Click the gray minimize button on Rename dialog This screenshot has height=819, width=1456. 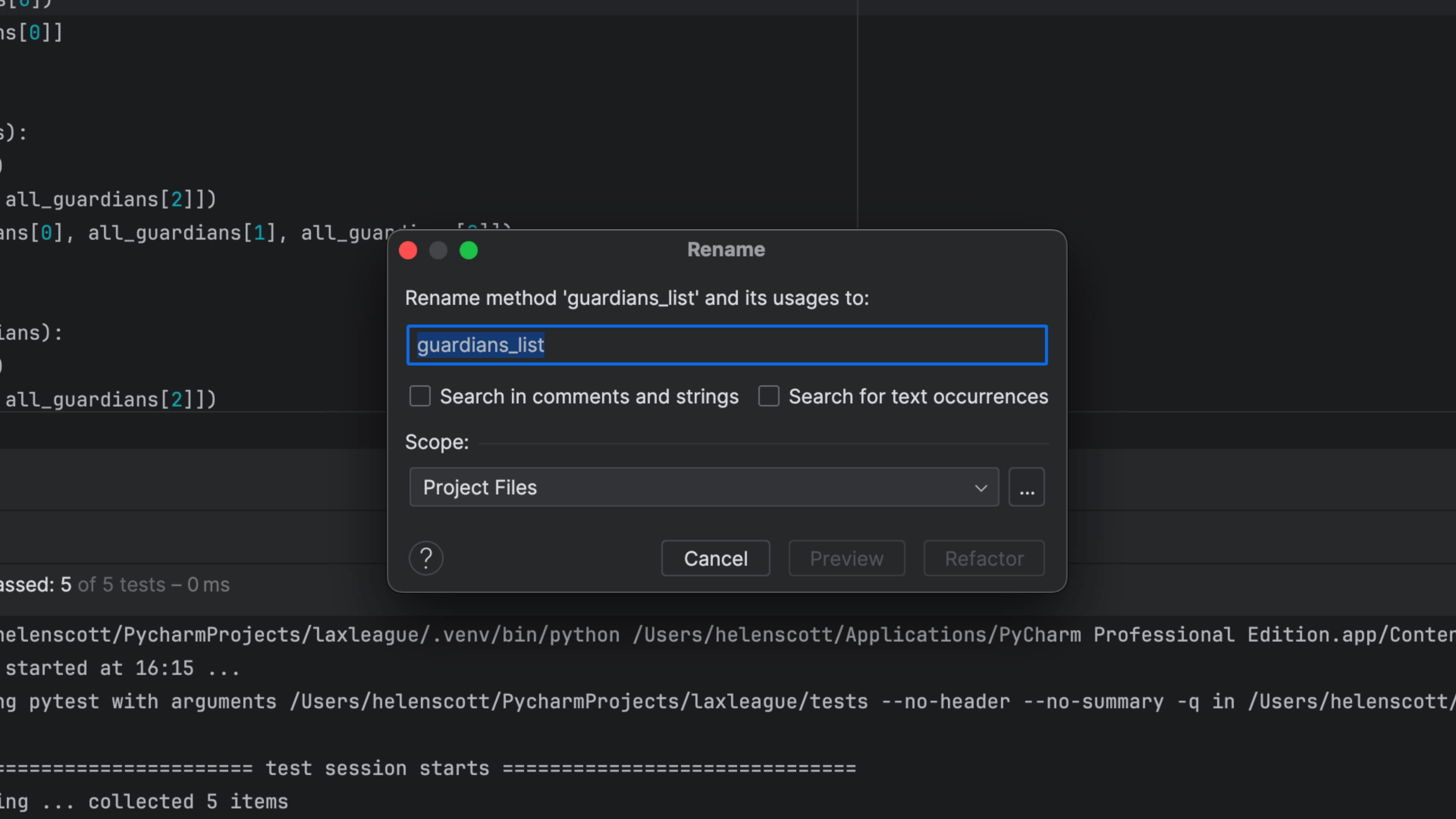[x=438, y=250]
